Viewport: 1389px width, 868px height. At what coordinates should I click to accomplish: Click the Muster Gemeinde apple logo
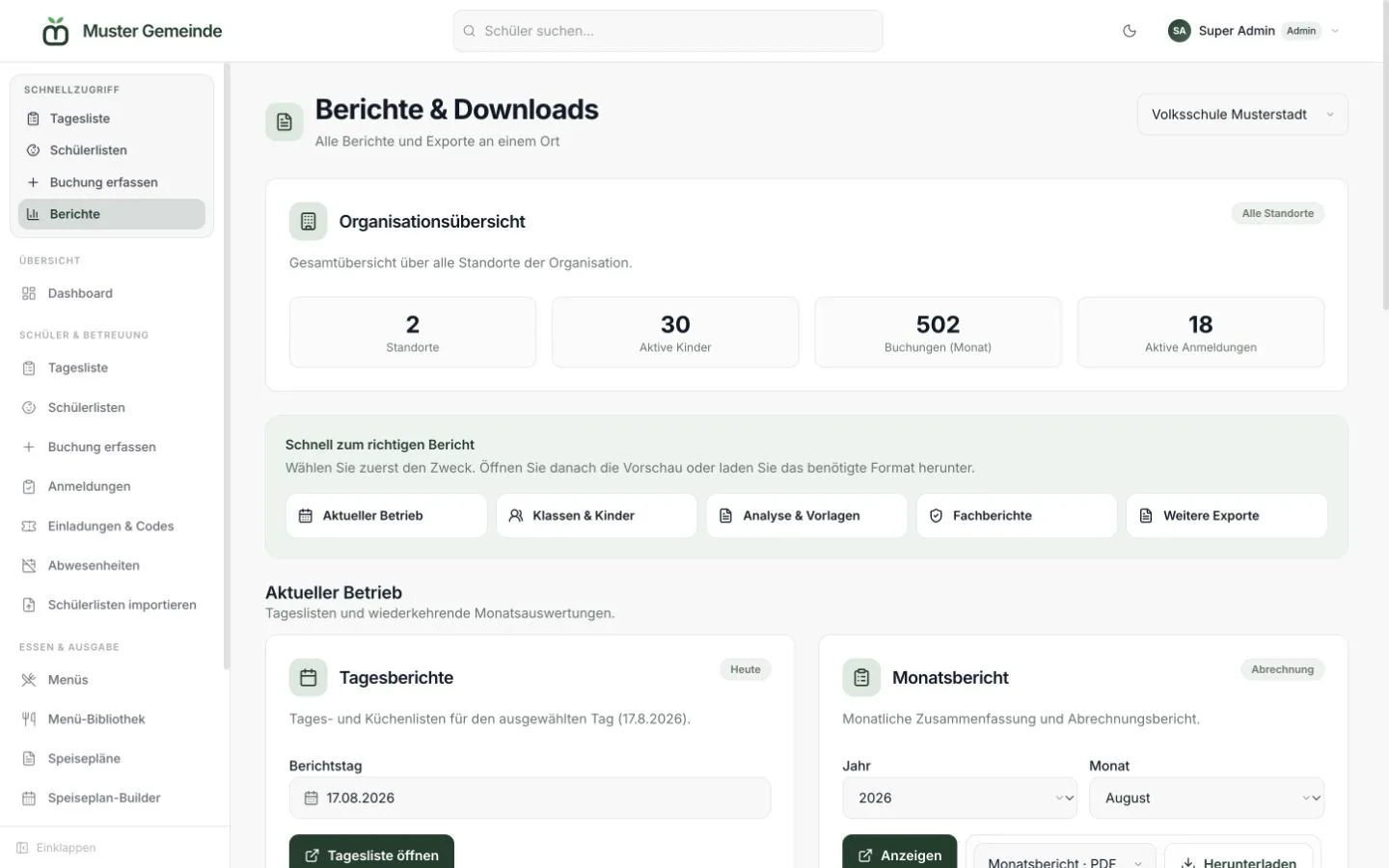tap(56, 31)
